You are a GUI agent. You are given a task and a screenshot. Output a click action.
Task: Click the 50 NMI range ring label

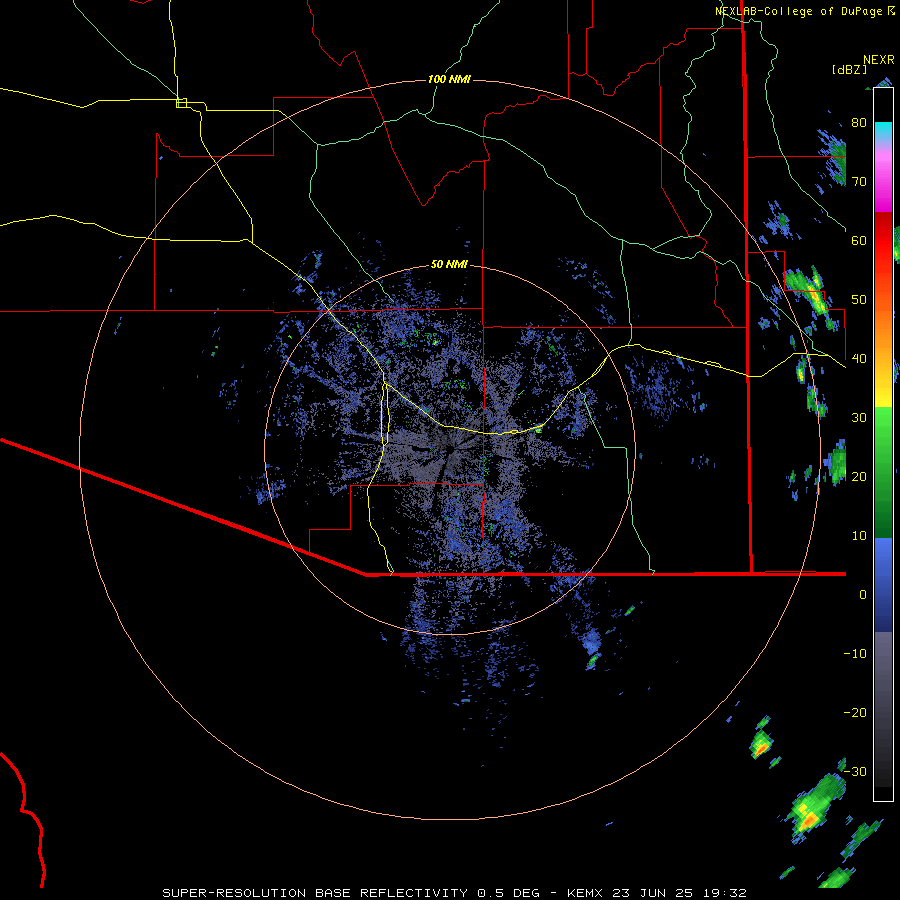click(x=449, y=264)
